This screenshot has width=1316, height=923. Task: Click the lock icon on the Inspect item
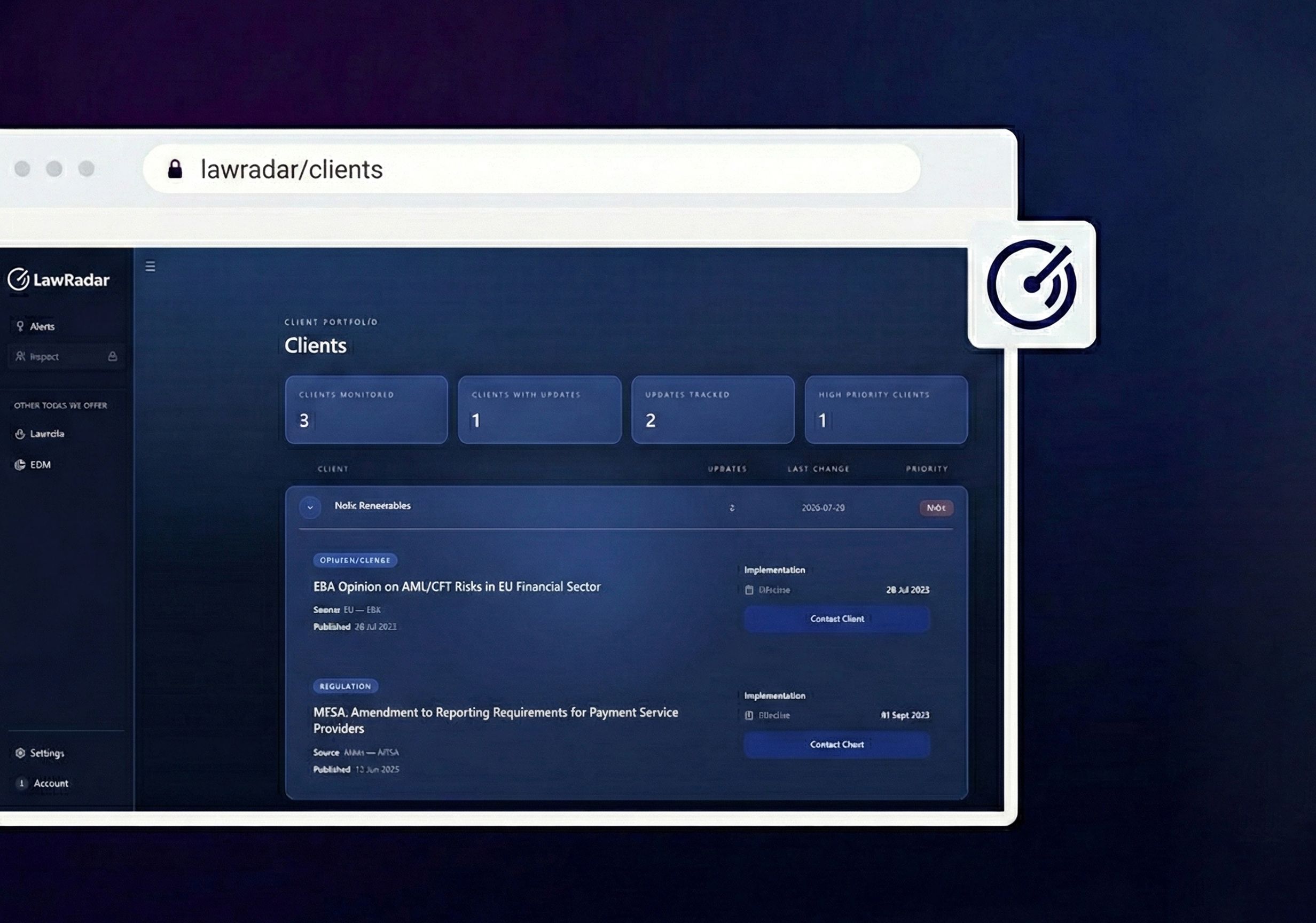click(112, 356)
